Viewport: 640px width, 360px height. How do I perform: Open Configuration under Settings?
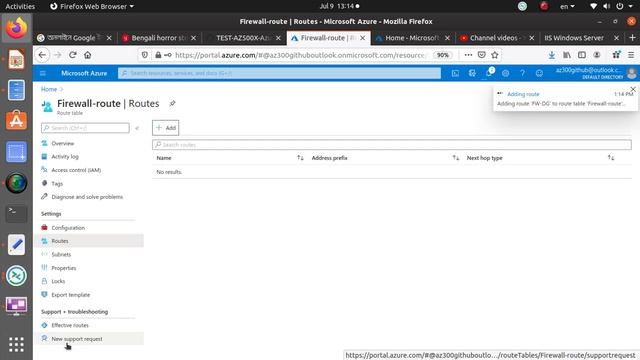(68, 228)
